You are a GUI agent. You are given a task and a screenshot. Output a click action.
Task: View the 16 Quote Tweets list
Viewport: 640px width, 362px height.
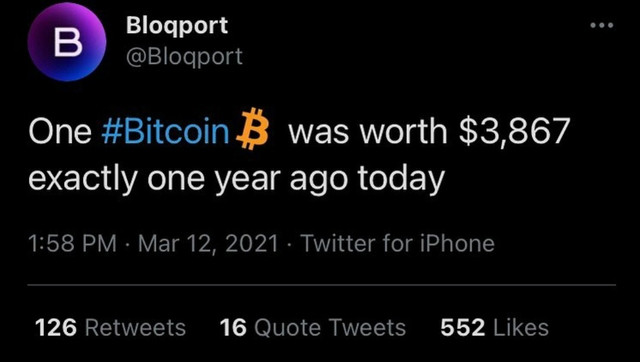coord(313,327)
